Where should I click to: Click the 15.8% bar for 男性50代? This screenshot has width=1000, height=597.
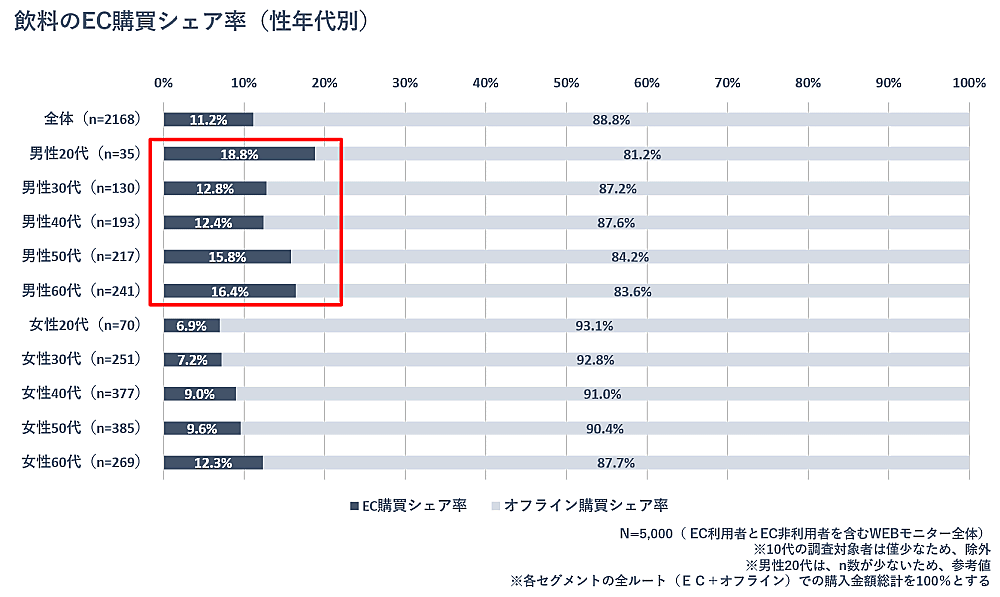pyautogui.click(x=227, y=257)
